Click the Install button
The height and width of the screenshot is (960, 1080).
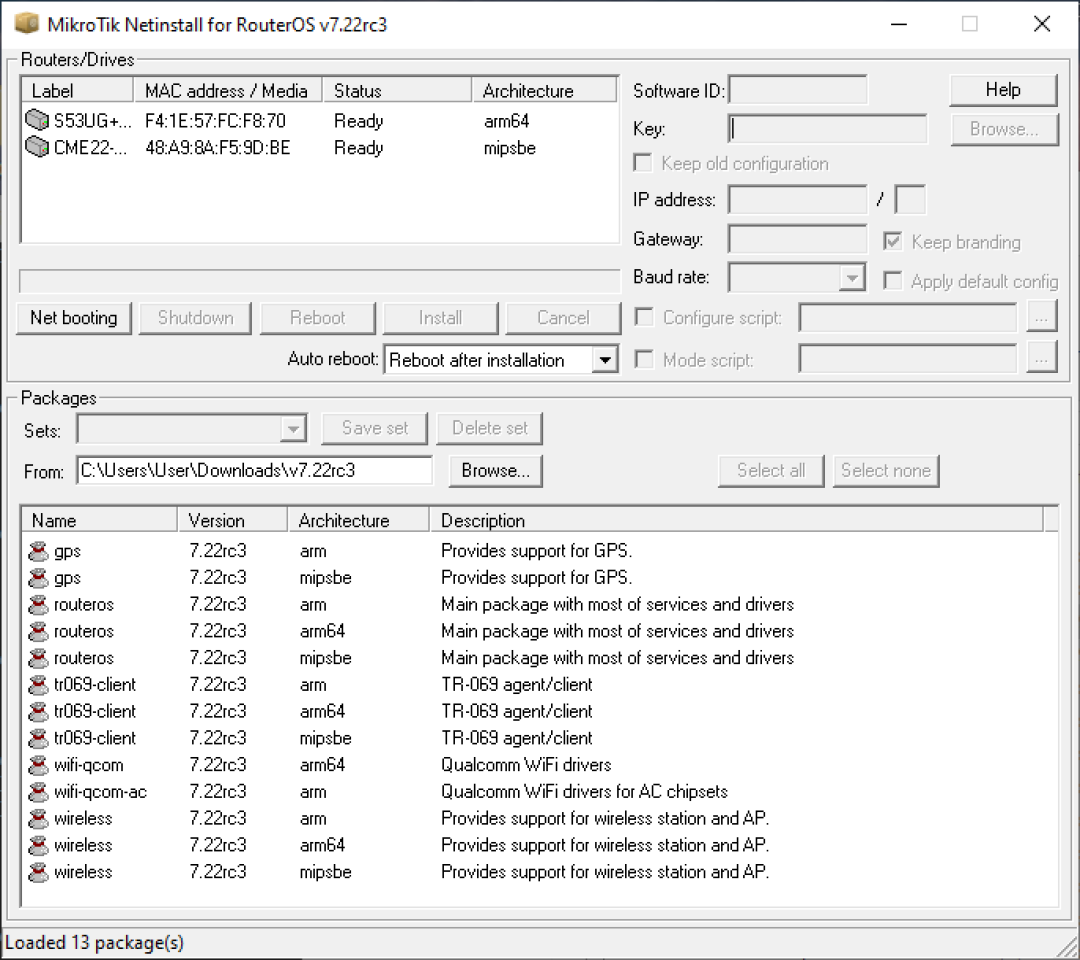pos(440,317)
